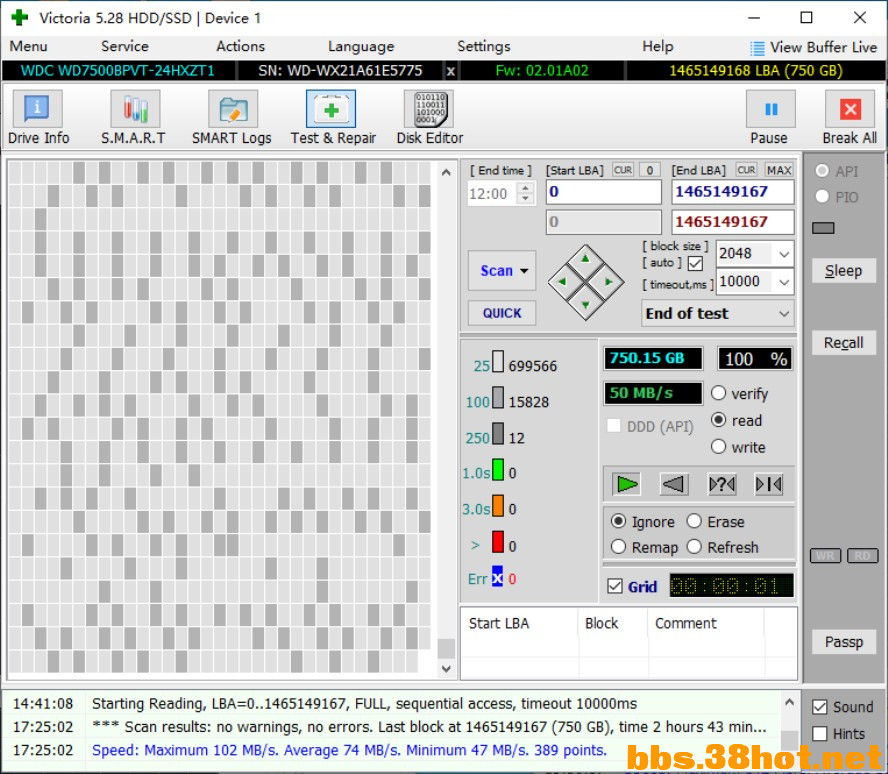This screenshot has height=774, width=888.
Task: Open the Language menu
Action: click(x=360, y=46)
